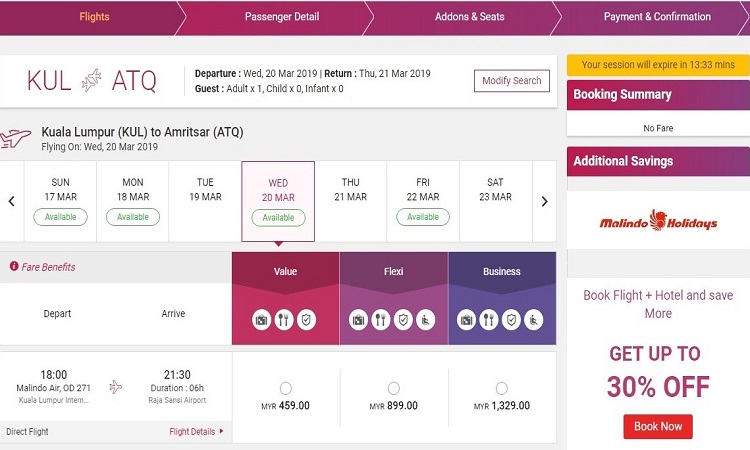Click the meal icon under Flexi fare

381,320
